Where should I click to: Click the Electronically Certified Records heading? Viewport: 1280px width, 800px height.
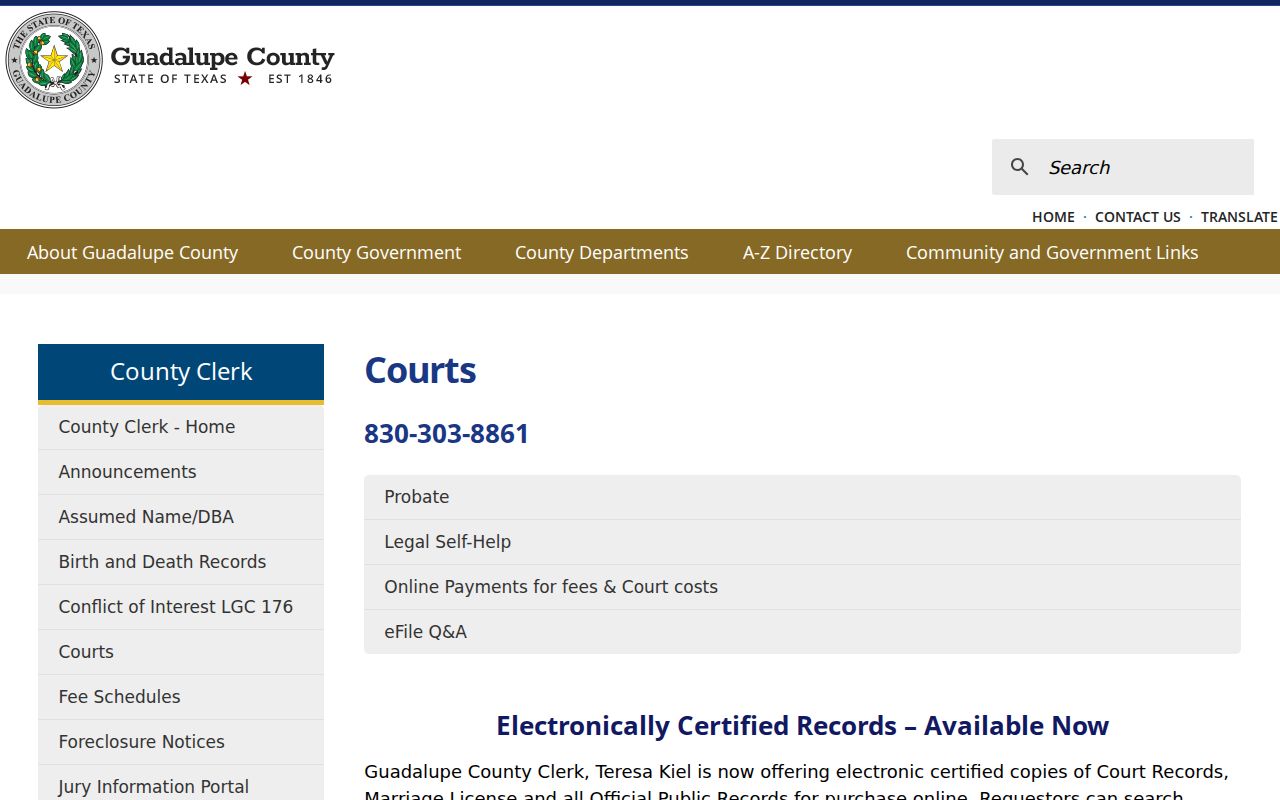pos(802,726)
